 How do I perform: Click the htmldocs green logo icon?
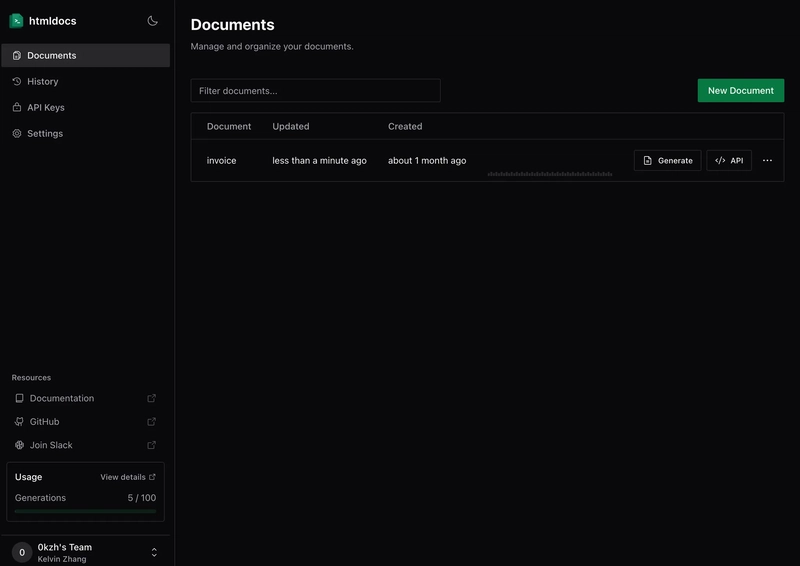[16, 21]
